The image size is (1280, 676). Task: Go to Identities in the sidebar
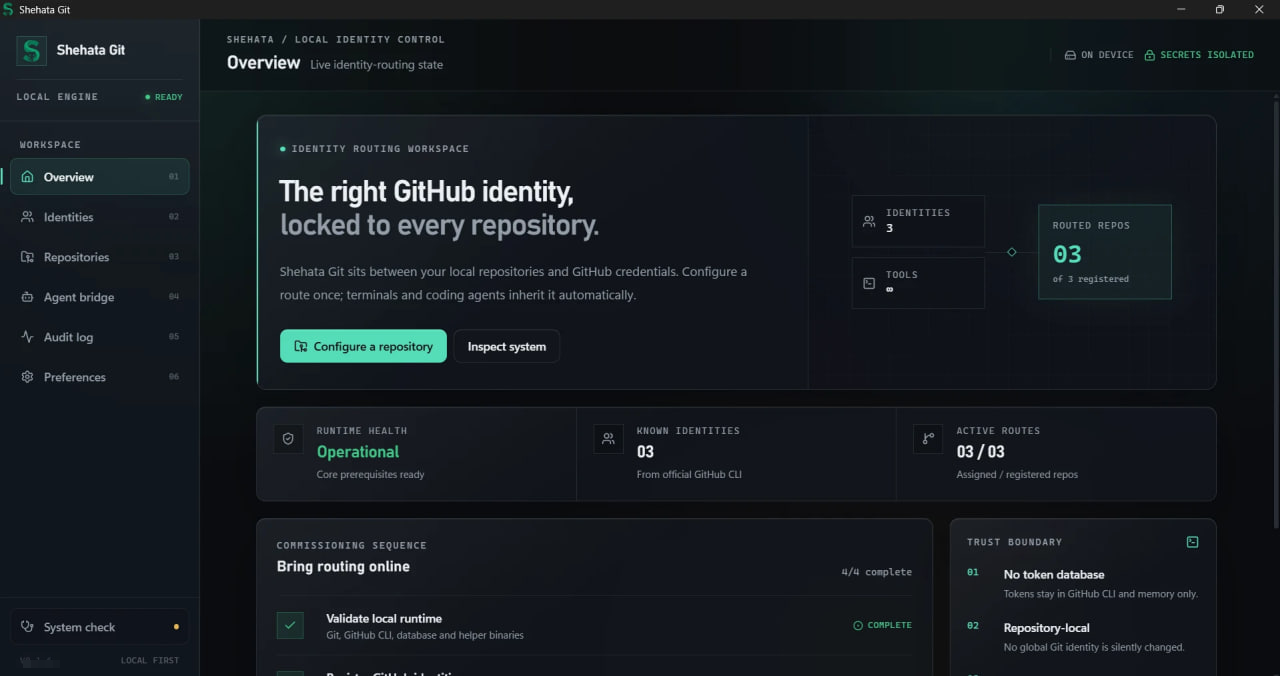tap(100, 217)
